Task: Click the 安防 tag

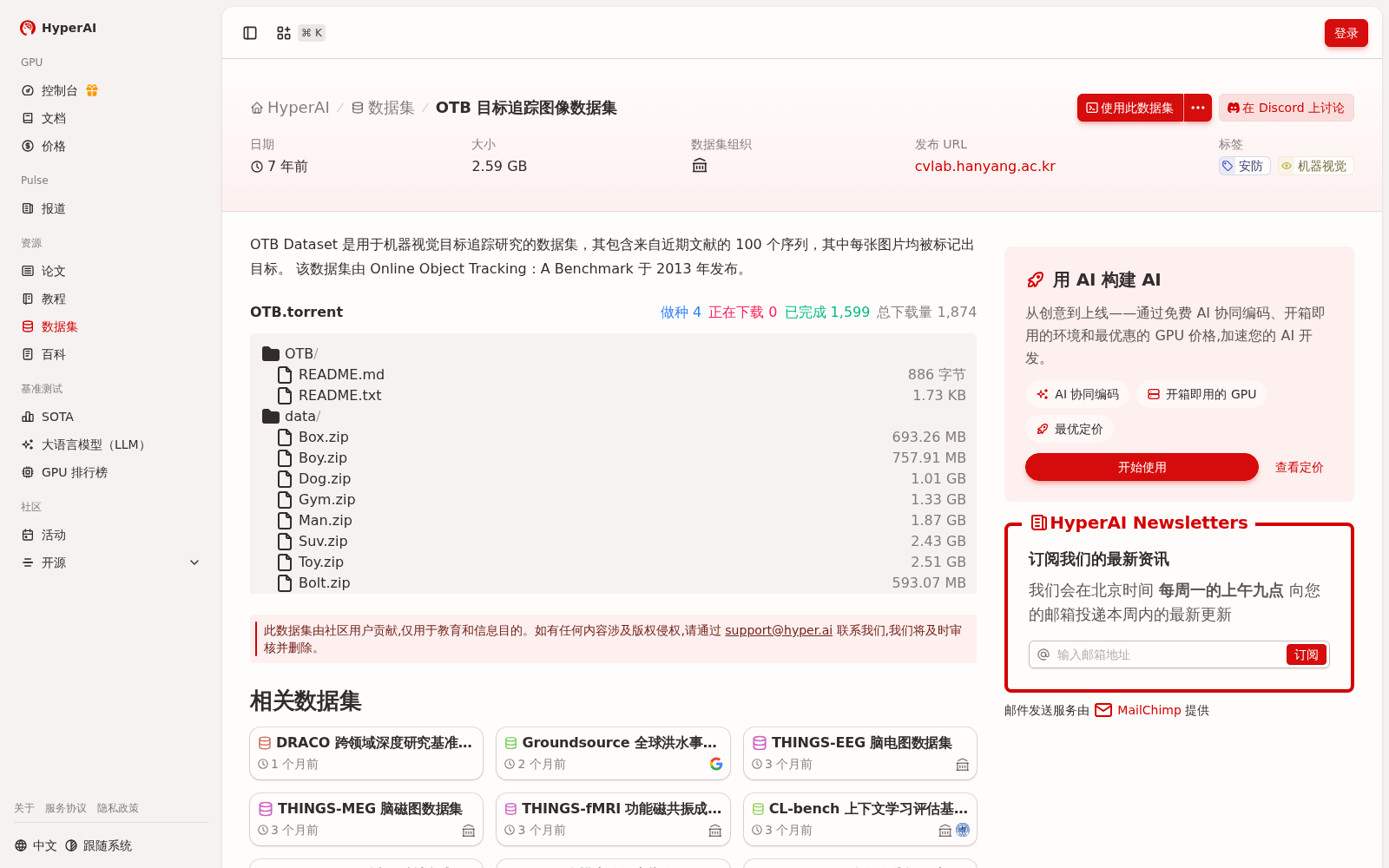Action: [1244, 166]
